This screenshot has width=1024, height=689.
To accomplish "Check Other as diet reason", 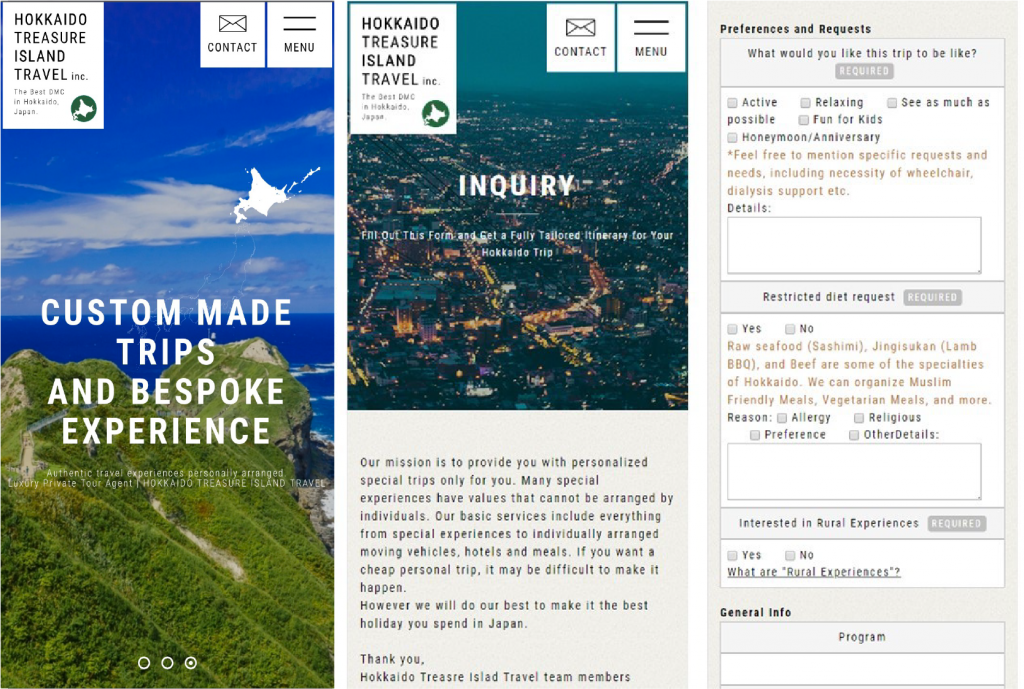I will pyautogui.click(x=854, y=435).
